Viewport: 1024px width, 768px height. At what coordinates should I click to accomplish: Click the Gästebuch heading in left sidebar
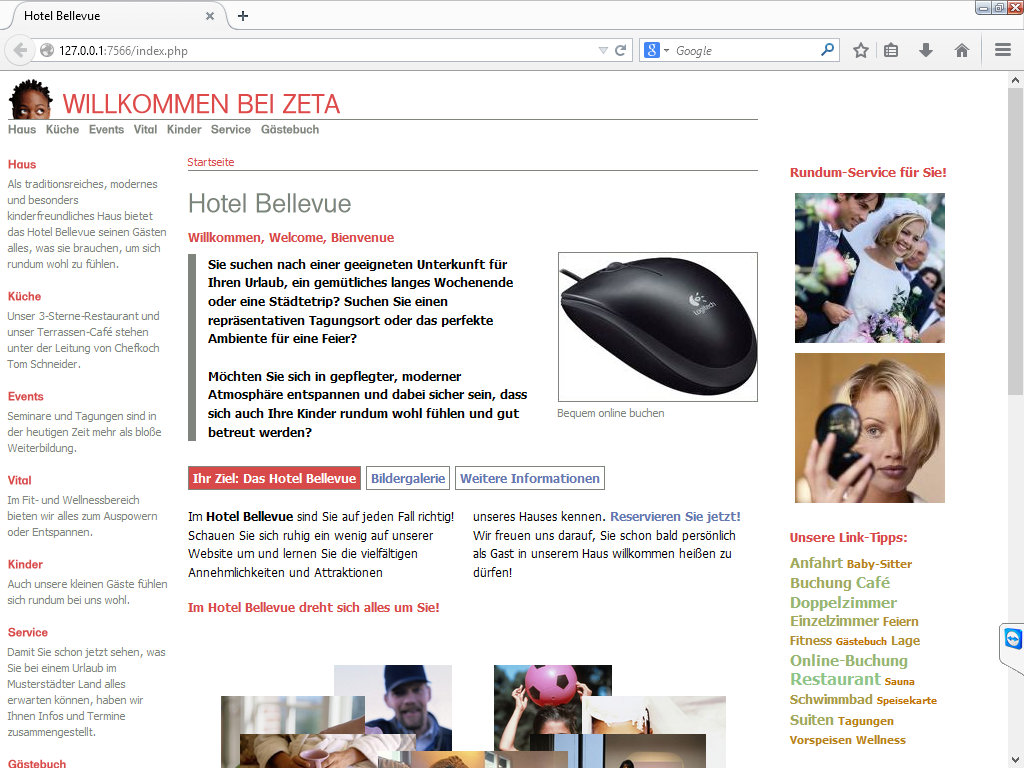point(37,763)
